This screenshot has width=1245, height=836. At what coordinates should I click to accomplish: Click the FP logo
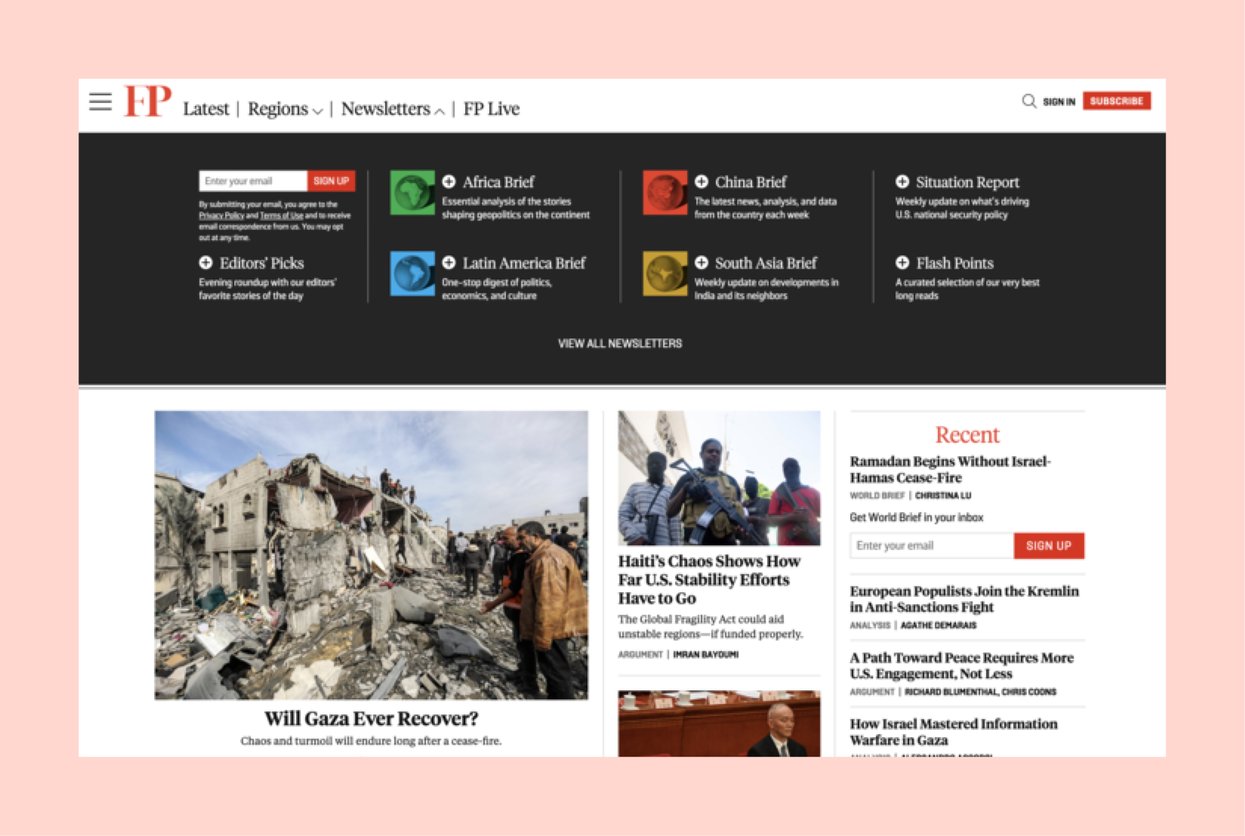click(x=147, y=102)
